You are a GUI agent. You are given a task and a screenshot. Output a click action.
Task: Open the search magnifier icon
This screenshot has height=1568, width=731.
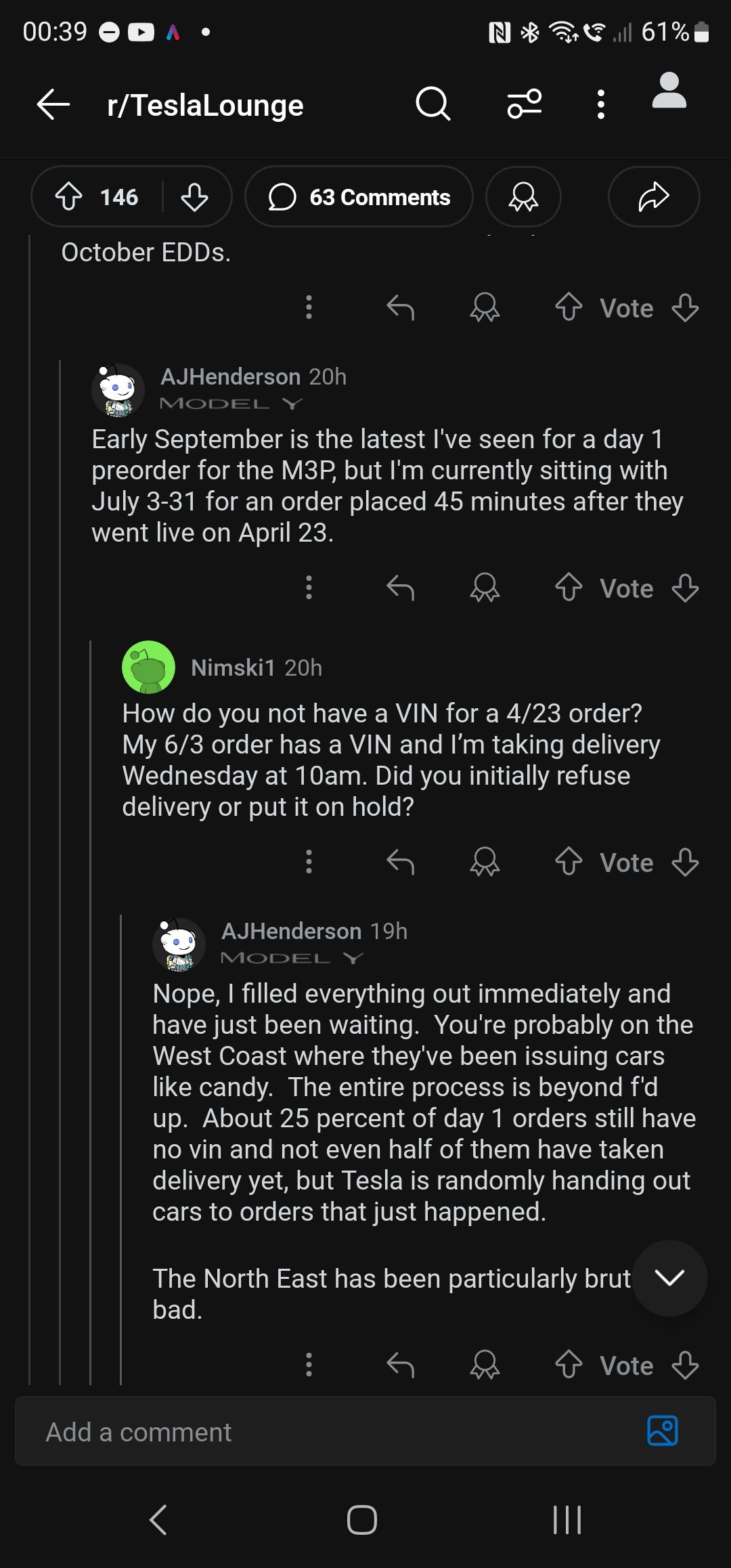tap(433, 104)
